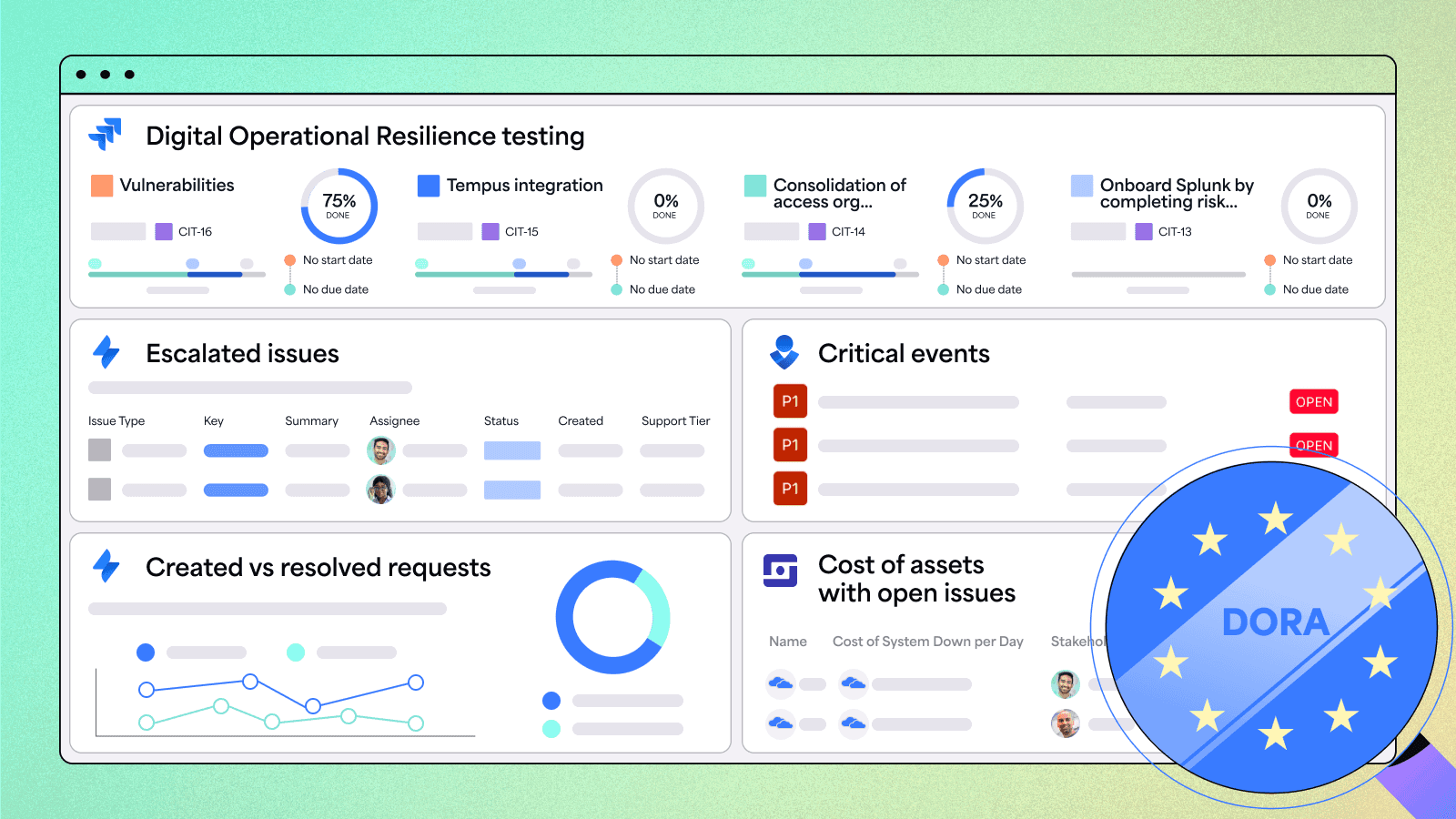Screen dimensions: 1456x819
Task: Select the second P1 priority badge
Action: click(x=790, y=445)
